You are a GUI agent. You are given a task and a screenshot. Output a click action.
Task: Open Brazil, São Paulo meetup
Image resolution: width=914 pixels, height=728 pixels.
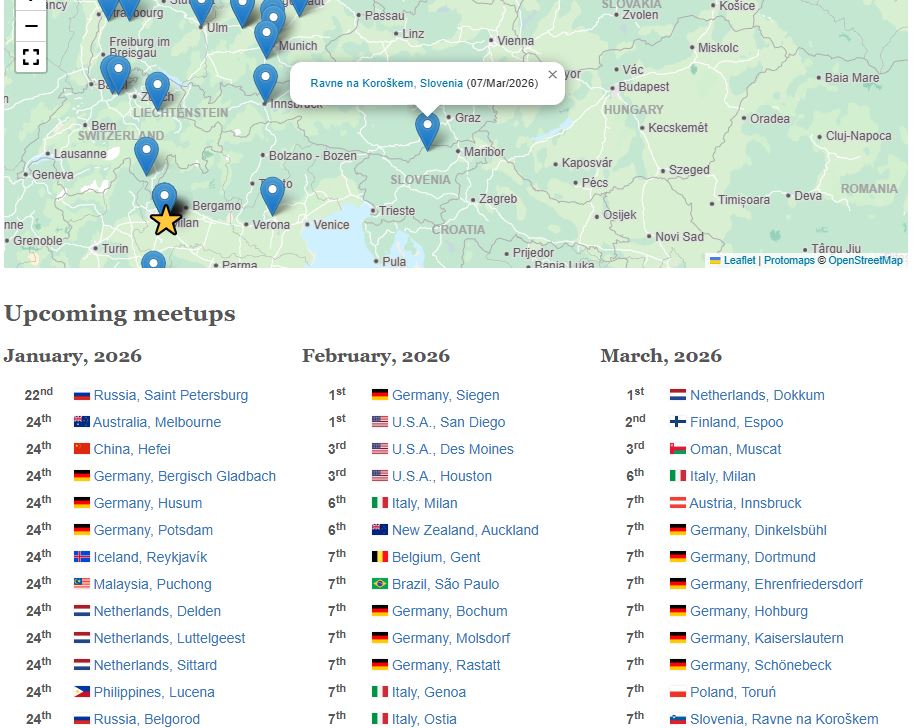445,584
